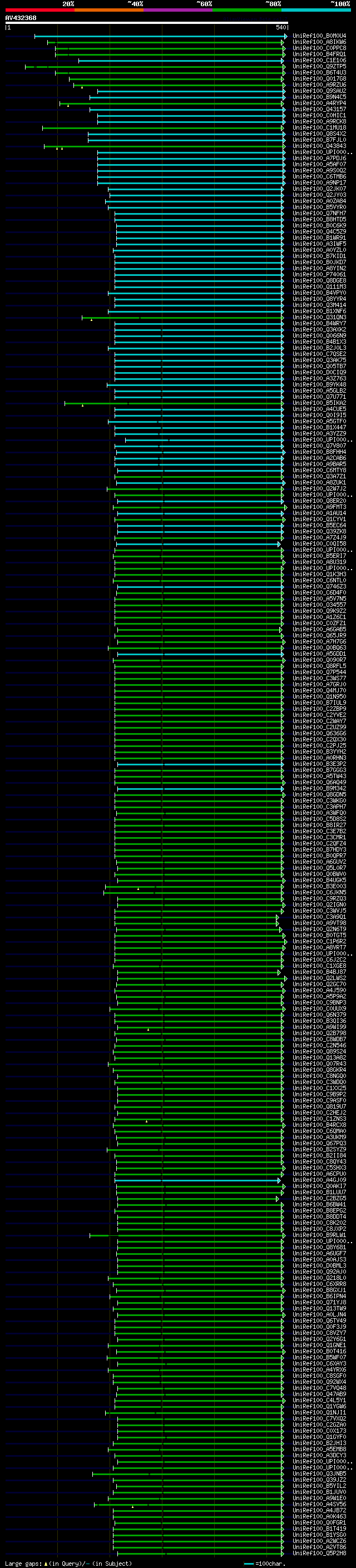Select the UniRef100_Q017G8 label
The height and width of the screenshot is (1568, 356).
click(x=319, y=78)
